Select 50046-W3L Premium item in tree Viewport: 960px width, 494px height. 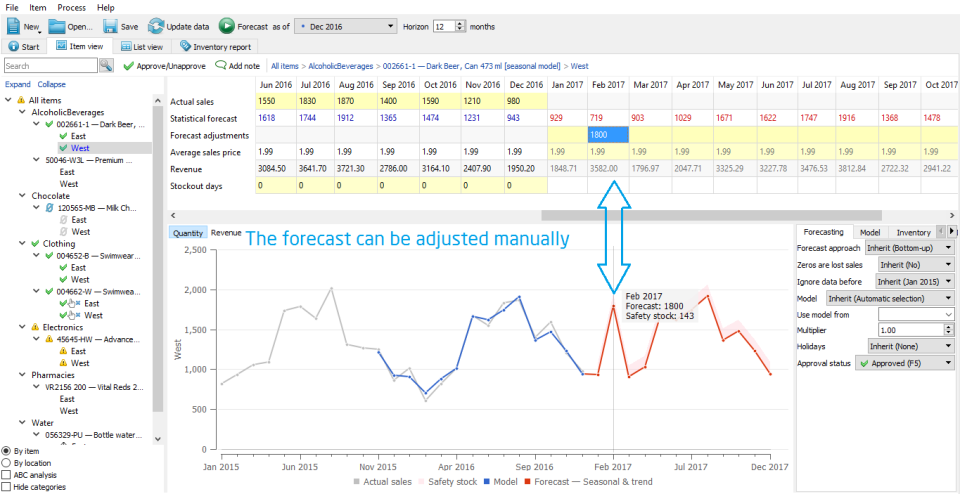point(90,160)
